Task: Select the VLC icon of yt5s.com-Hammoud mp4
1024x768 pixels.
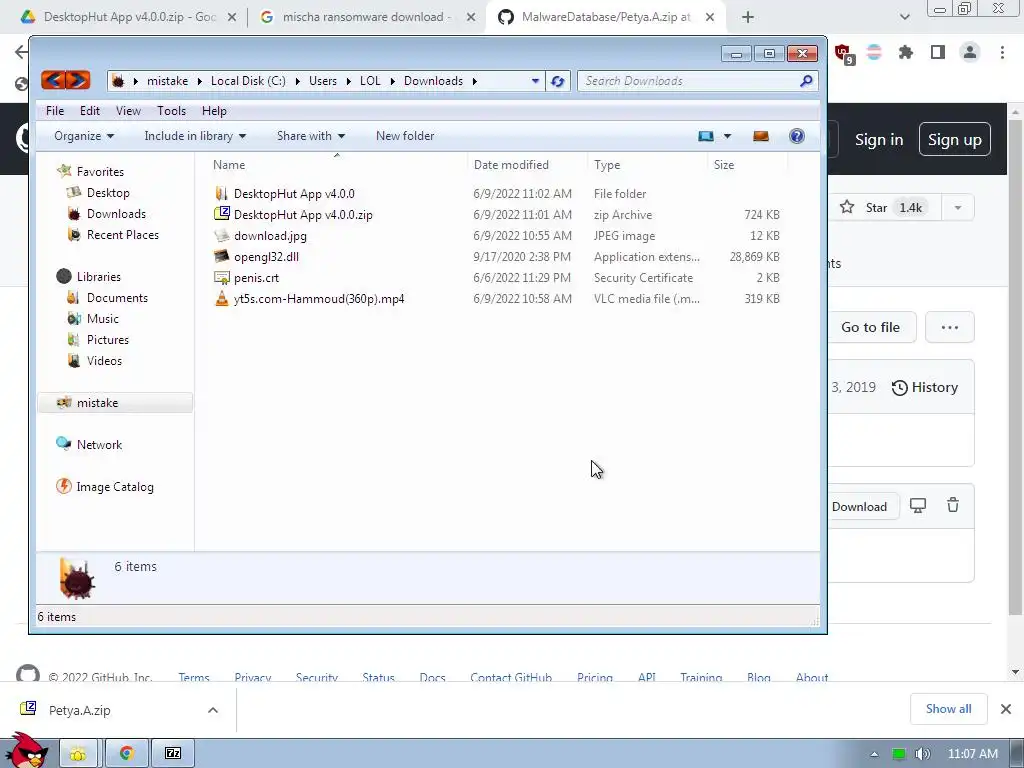Action: 221,298
